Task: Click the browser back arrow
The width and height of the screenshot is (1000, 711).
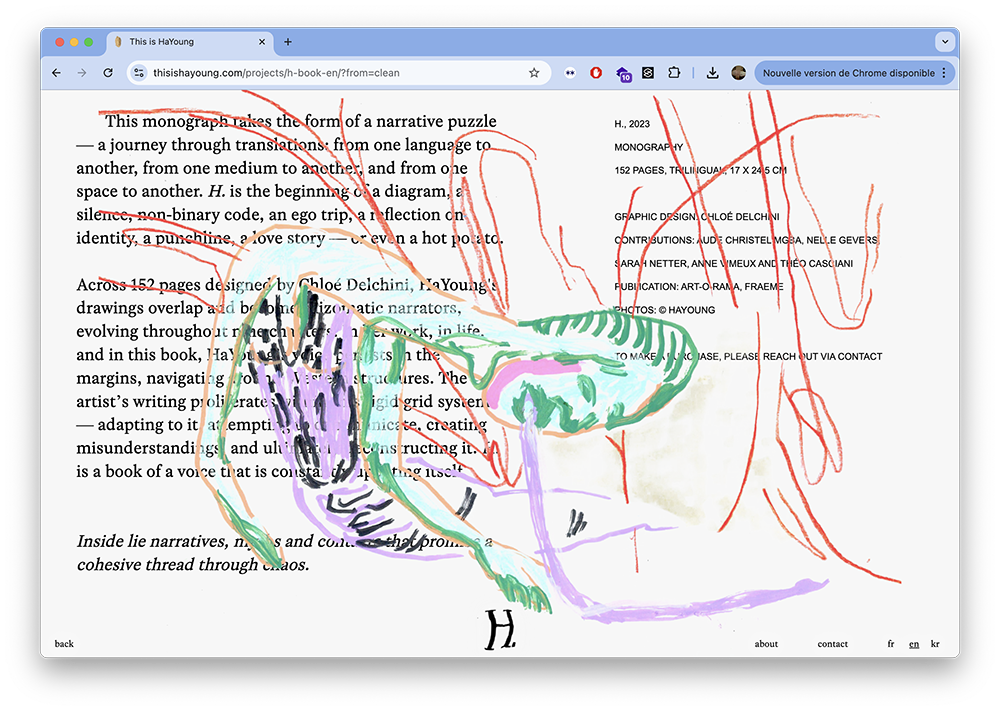Action: [56, 73]
